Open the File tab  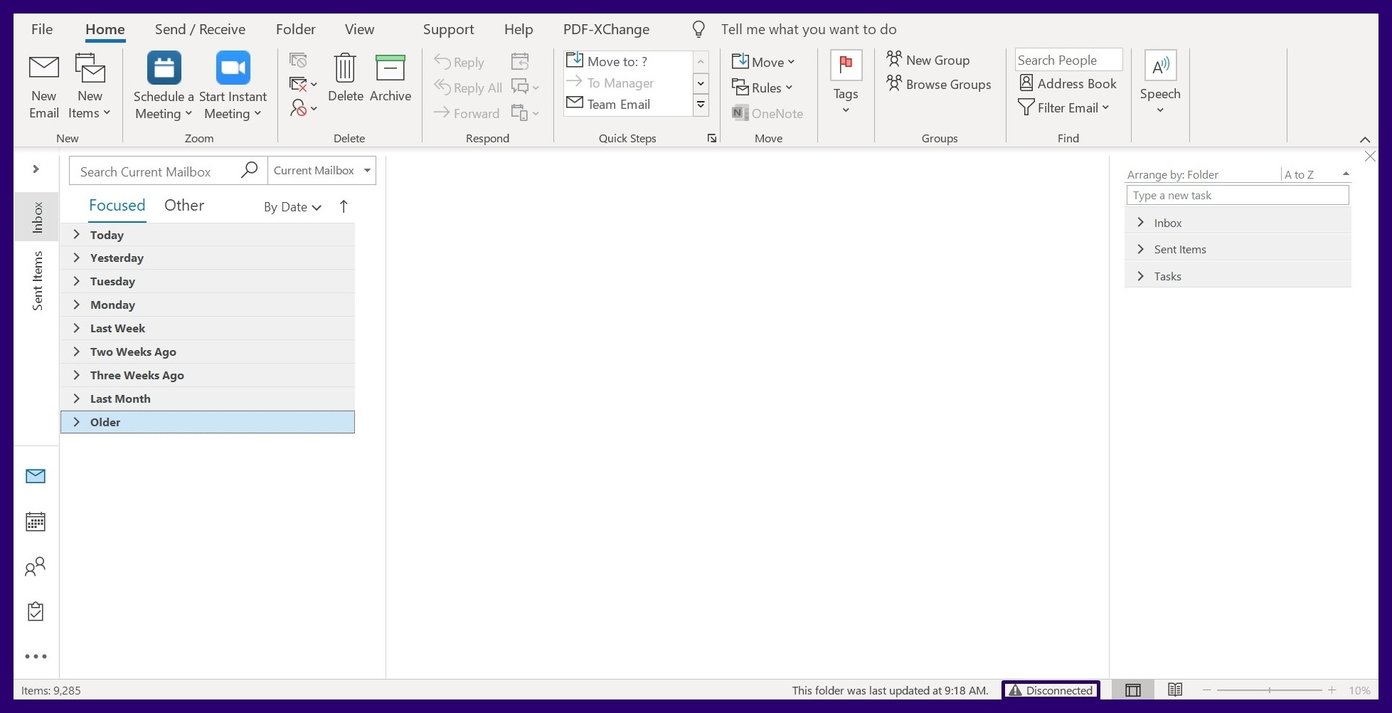pos(42,29)
